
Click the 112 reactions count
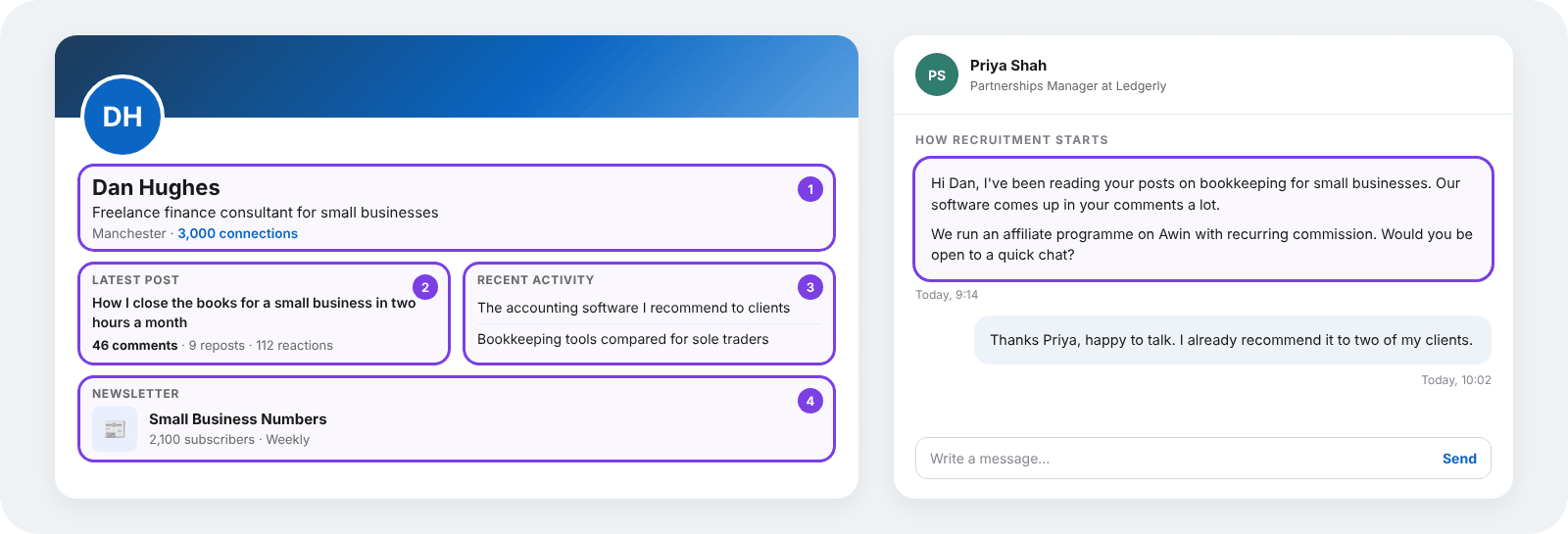tap(294, 345)
